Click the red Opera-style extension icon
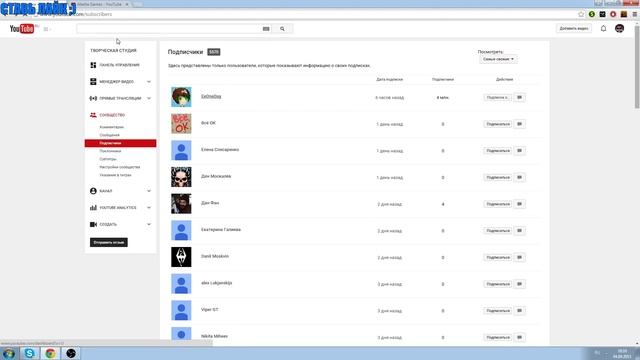Image resolution: width=640 pixels, height=360 pixels. [613, 14]
